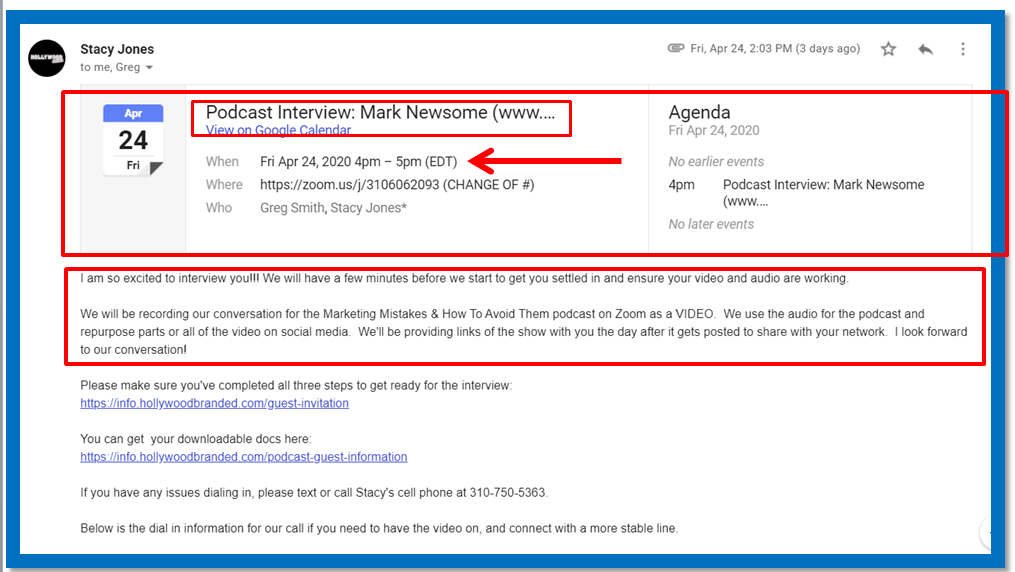The height and width of the screenshot is (572, 1015).
Task: Click the paperclip attachment icon
Action: coord(676,48)
